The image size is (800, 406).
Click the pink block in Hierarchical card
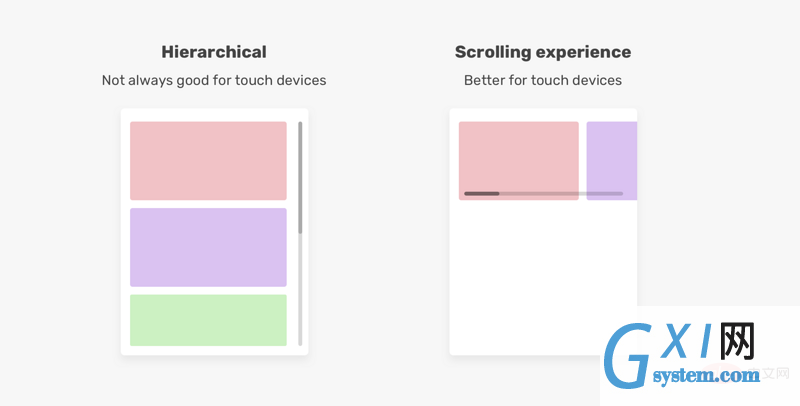pos(208,161)
